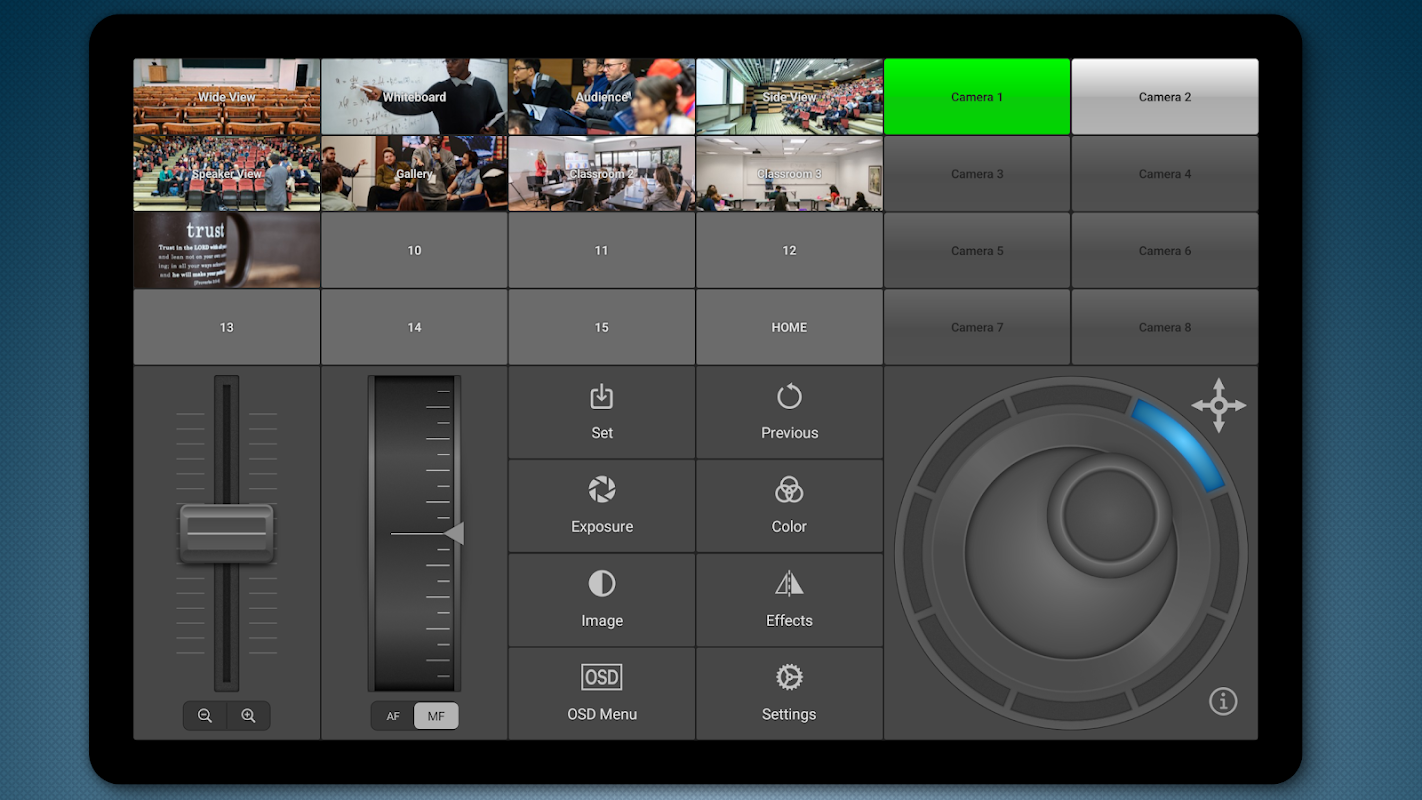The width and height of the screenshot is (1422, 800).
Task: Recall preset 12
Action: [789, 251]
